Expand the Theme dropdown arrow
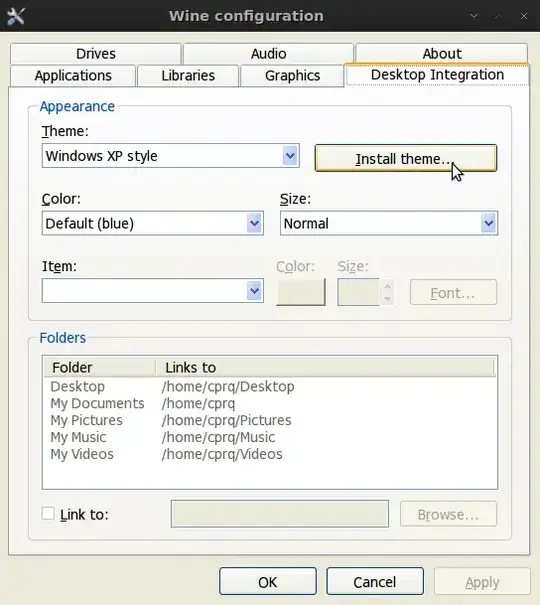Viewport: 540px width, 605px height. (291, 156)
